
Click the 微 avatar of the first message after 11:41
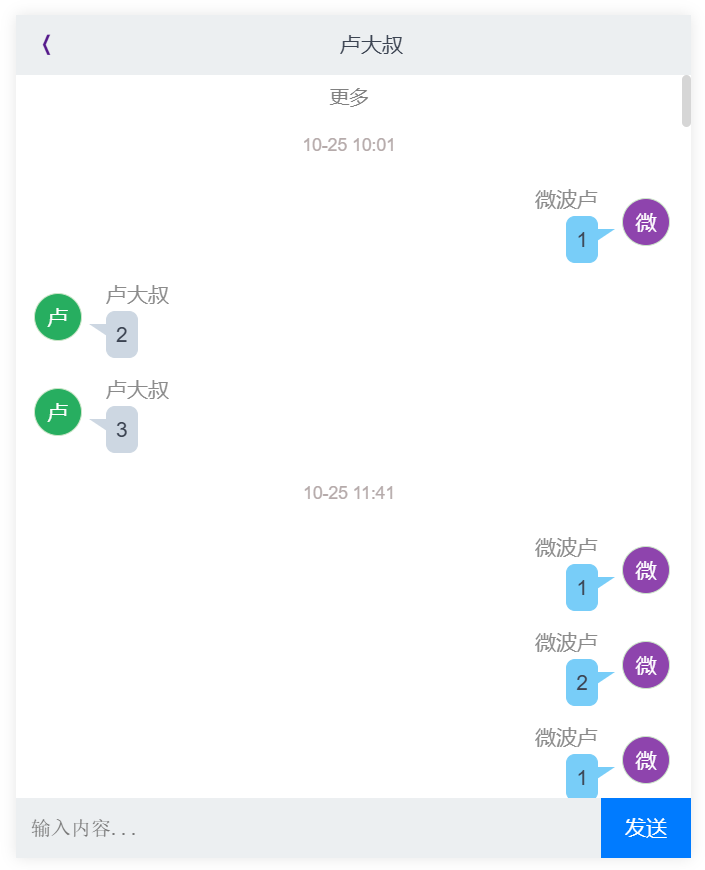(x=646, y=570)
